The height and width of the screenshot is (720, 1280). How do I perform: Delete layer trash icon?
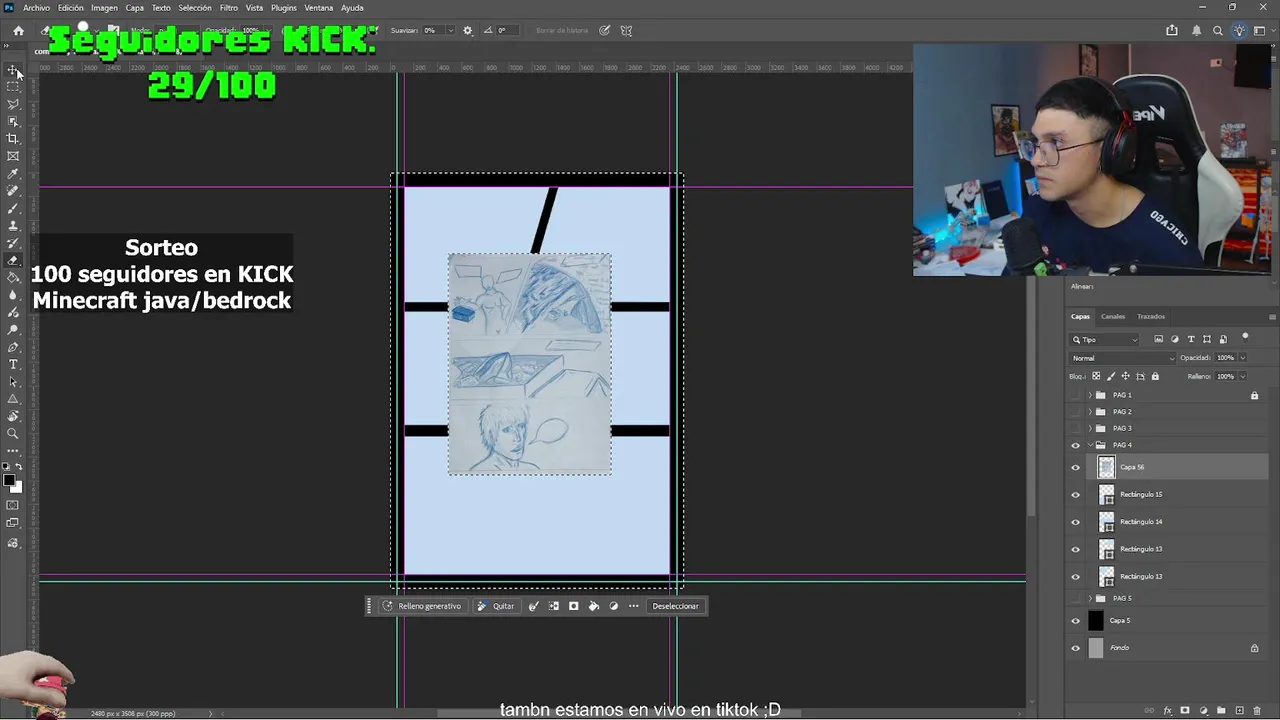click(x=1257, y=711)
